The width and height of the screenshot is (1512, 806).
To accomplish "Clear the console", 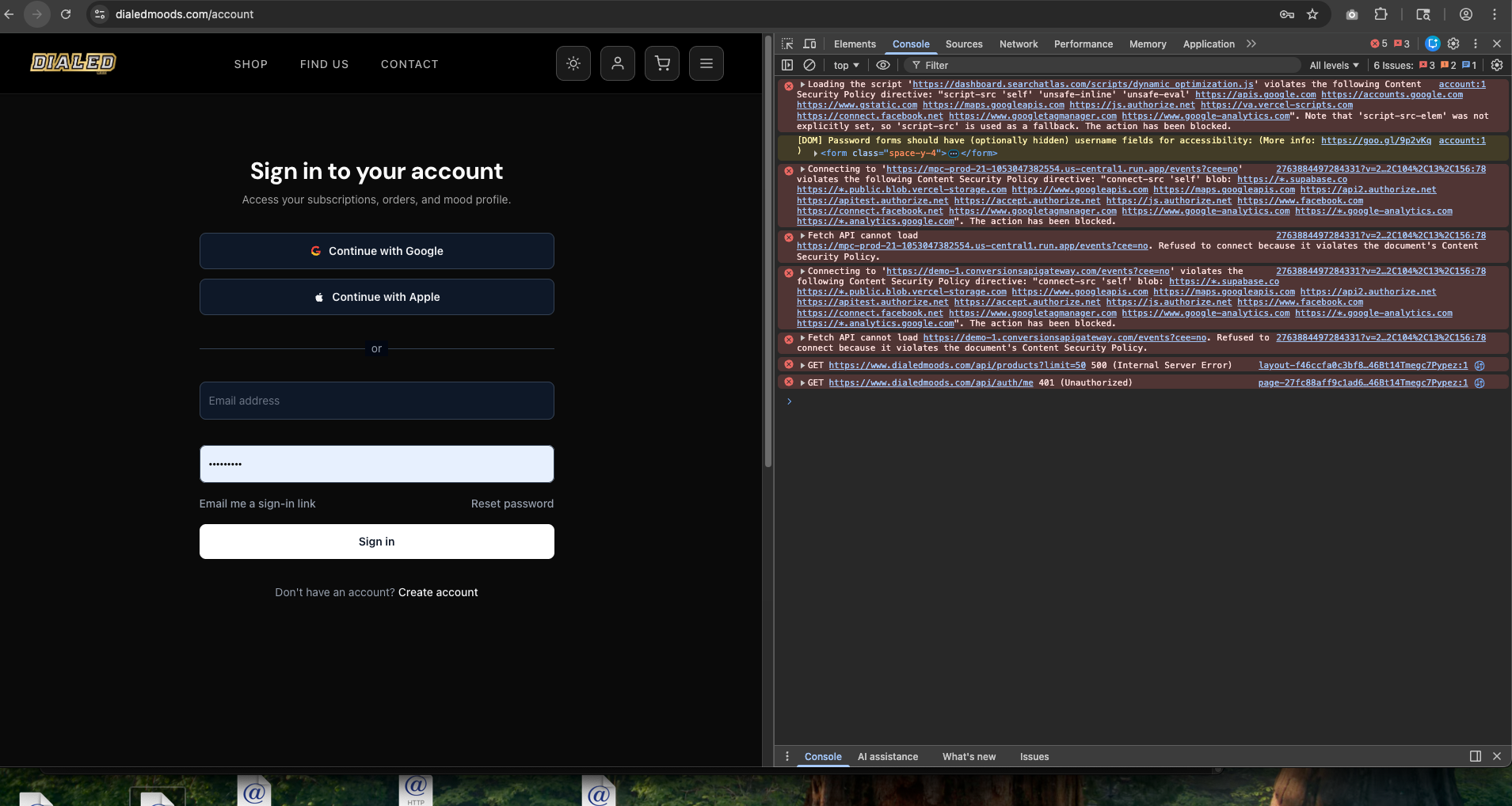I will coord(809,65).
